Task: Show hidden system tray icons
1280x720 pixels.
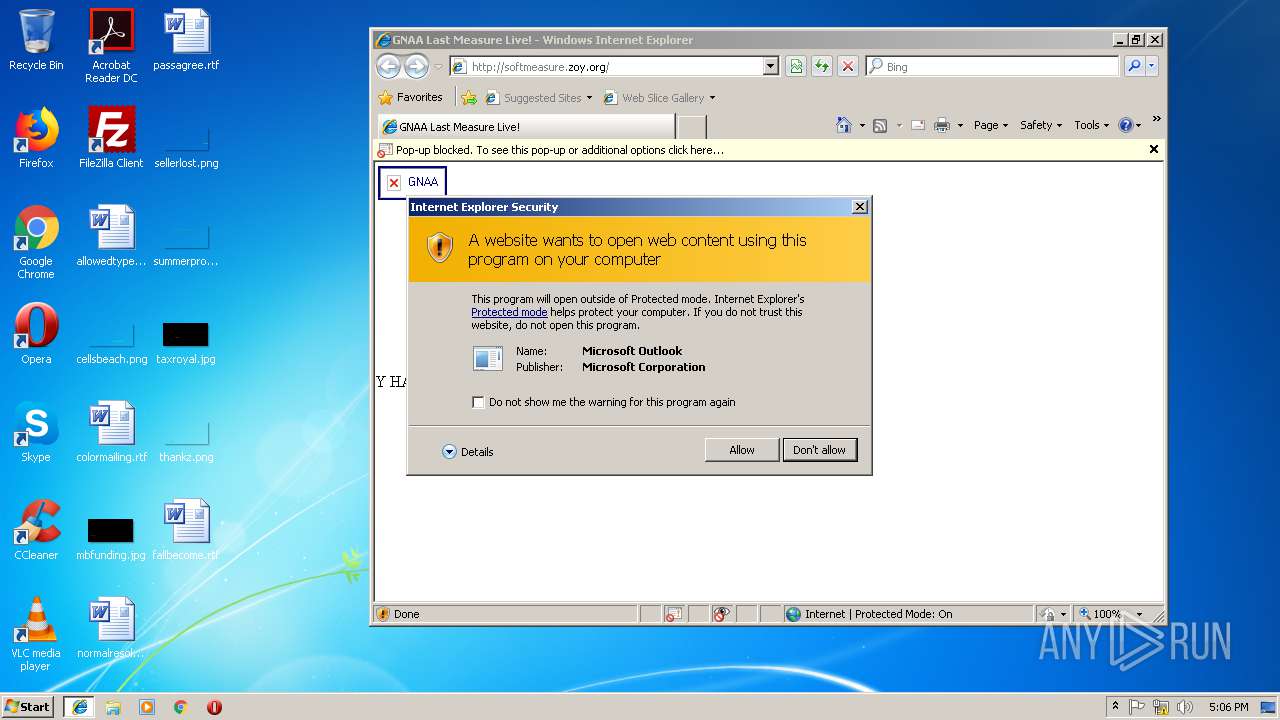Action: [x=1115, y=707]
